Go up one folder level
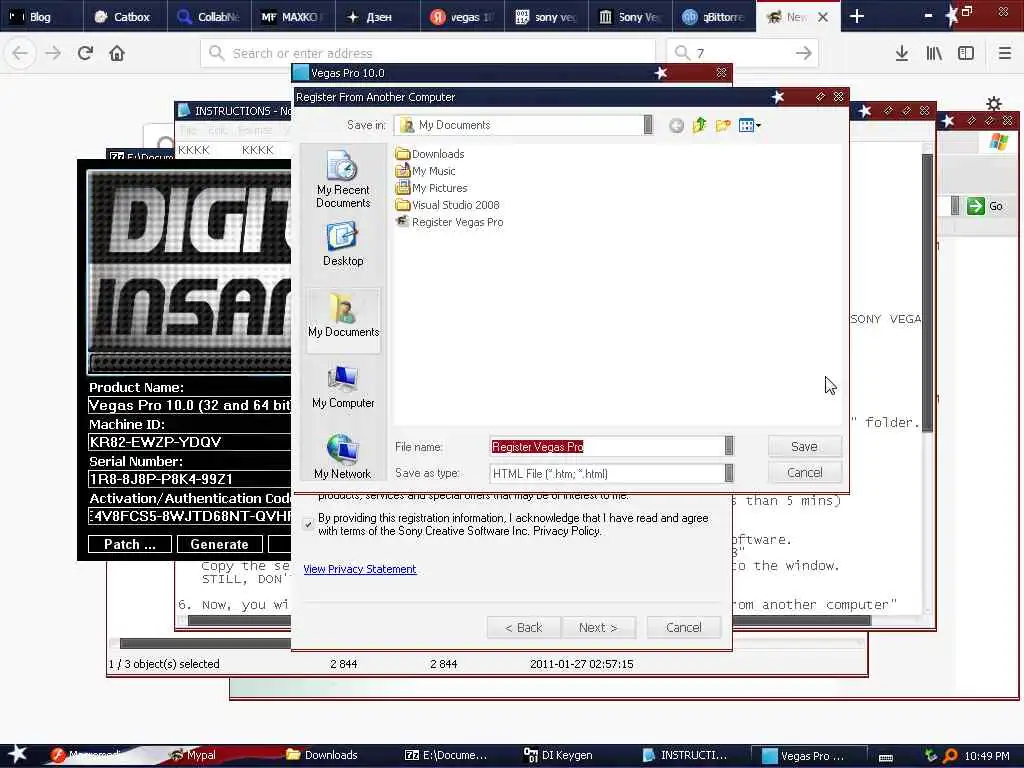Viewport: 1024px width, 768px height. click(x=699, y=125)
